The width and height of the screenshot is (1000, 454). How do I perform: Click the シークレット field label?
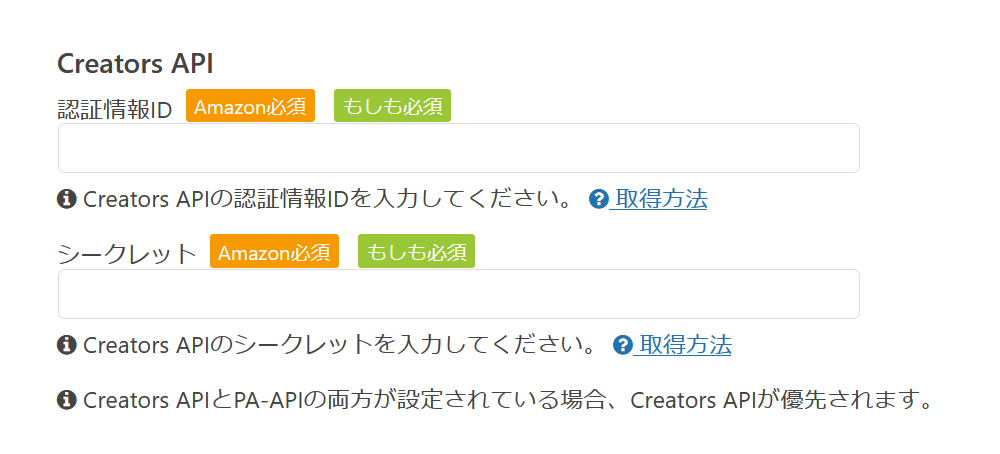[x=127, y=253]
